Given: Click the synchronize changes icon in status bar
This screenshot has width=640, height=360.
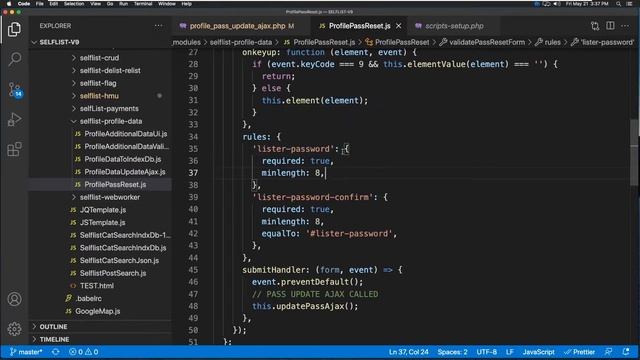Looking at the screenshot, I should (56, 352).
